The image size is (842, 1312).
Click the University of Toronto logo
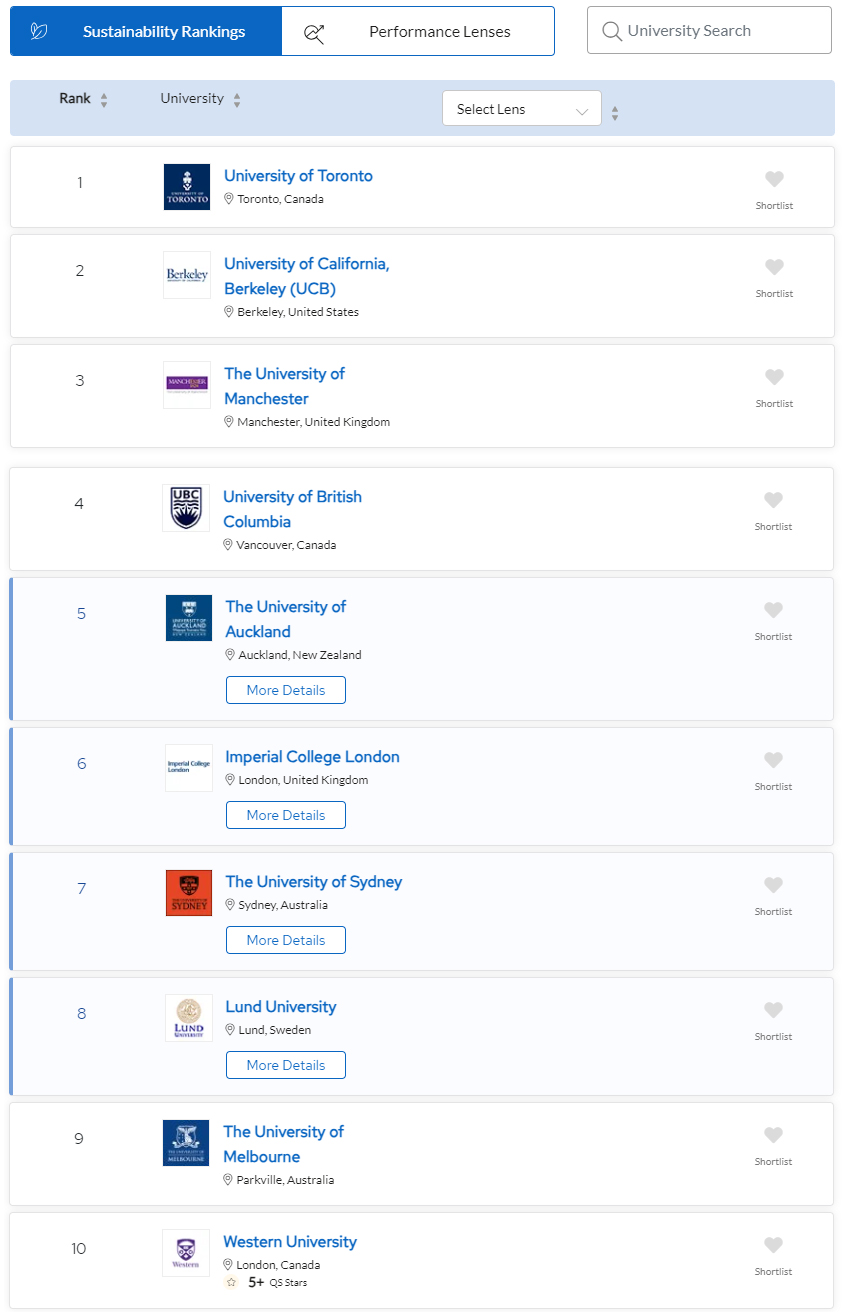click(x=187, y=187)
